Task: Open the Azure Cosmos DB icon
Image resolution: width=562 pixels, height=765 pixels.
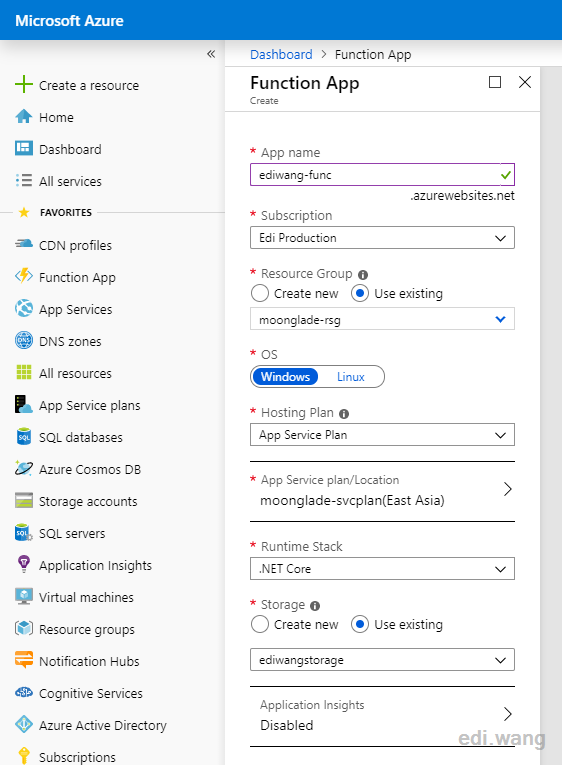Action: pyautogui.click(x=23, y=468)
